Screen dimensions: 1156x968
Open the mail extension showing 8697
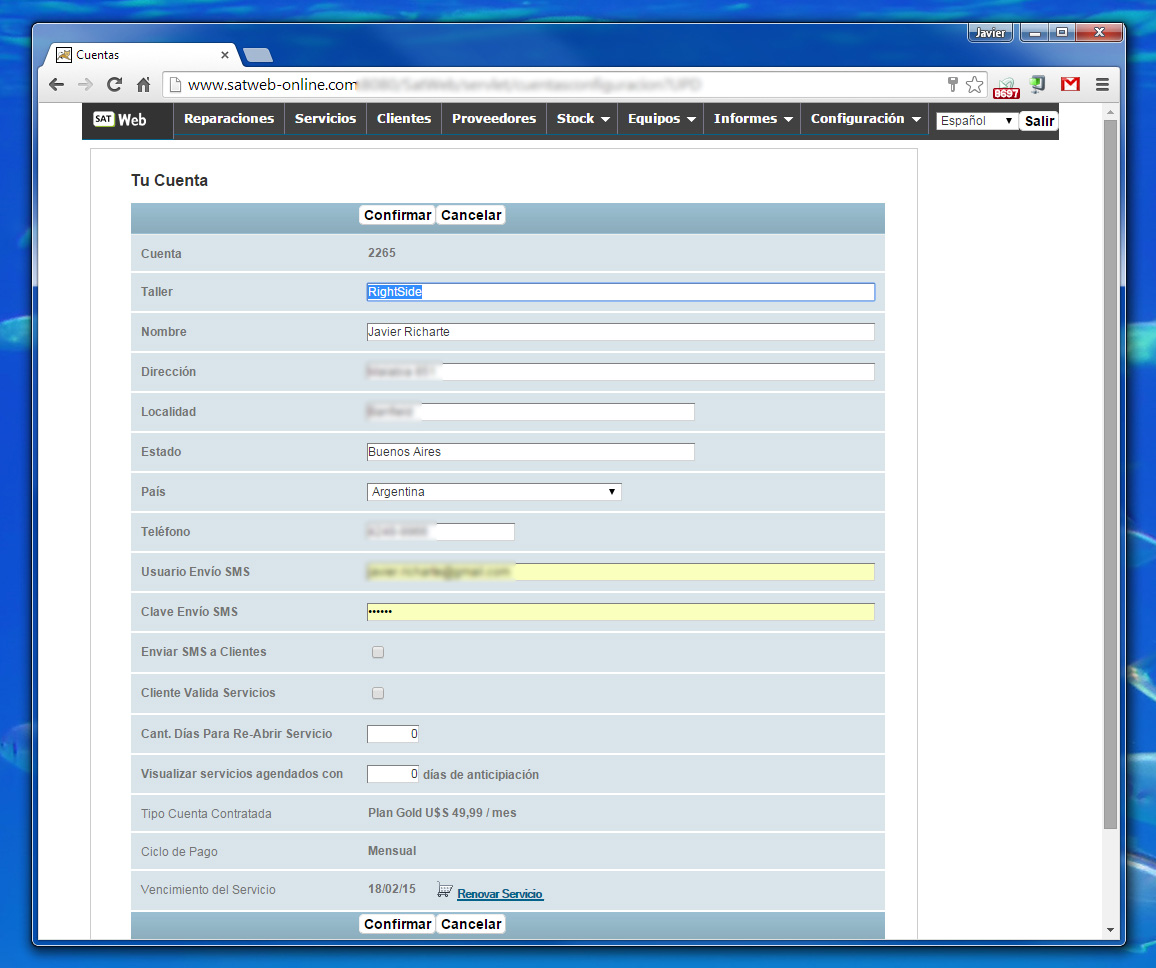click(1006, 87)
